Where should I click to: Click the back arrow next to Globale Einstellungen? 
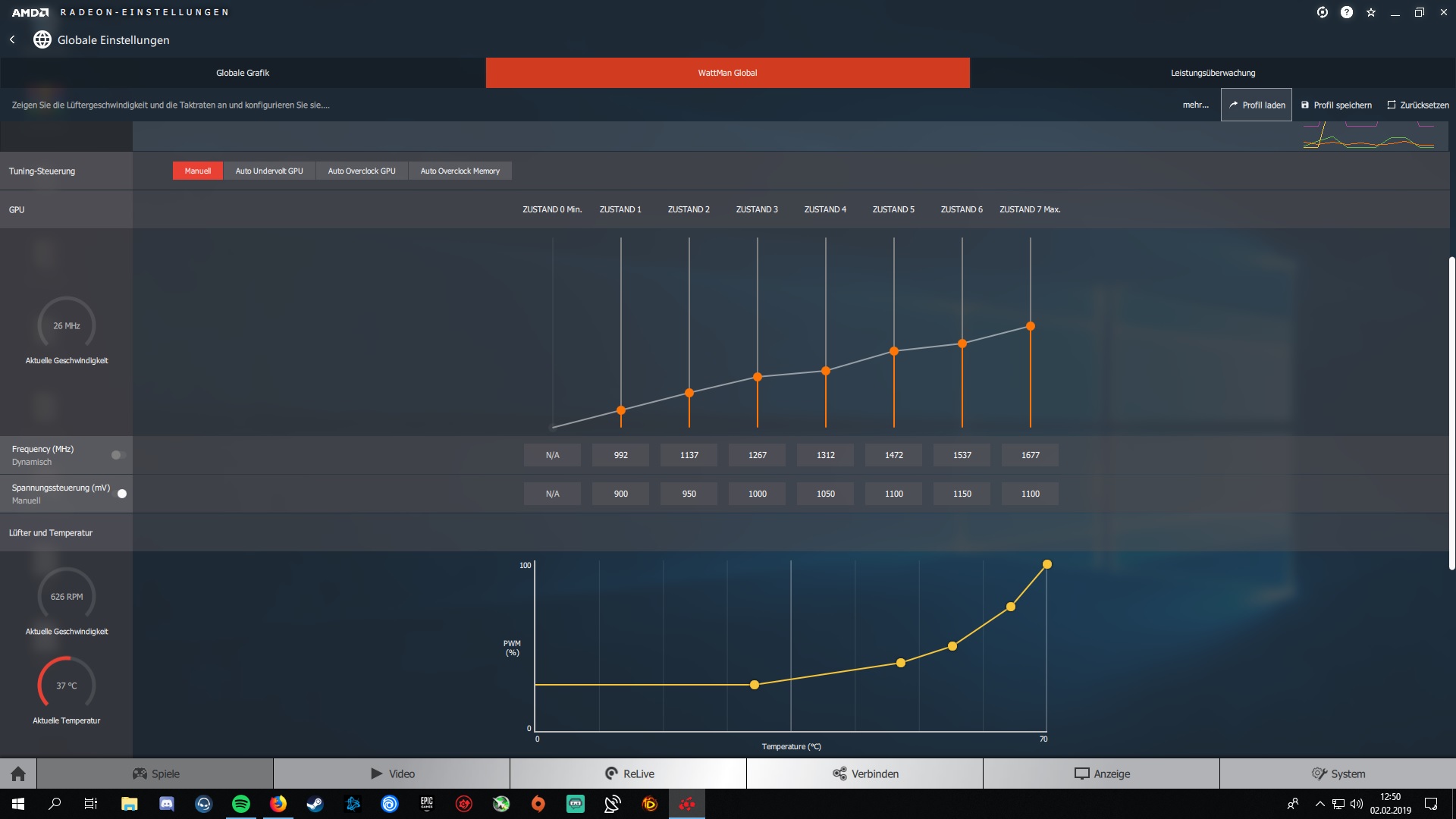tap(12, 39)
